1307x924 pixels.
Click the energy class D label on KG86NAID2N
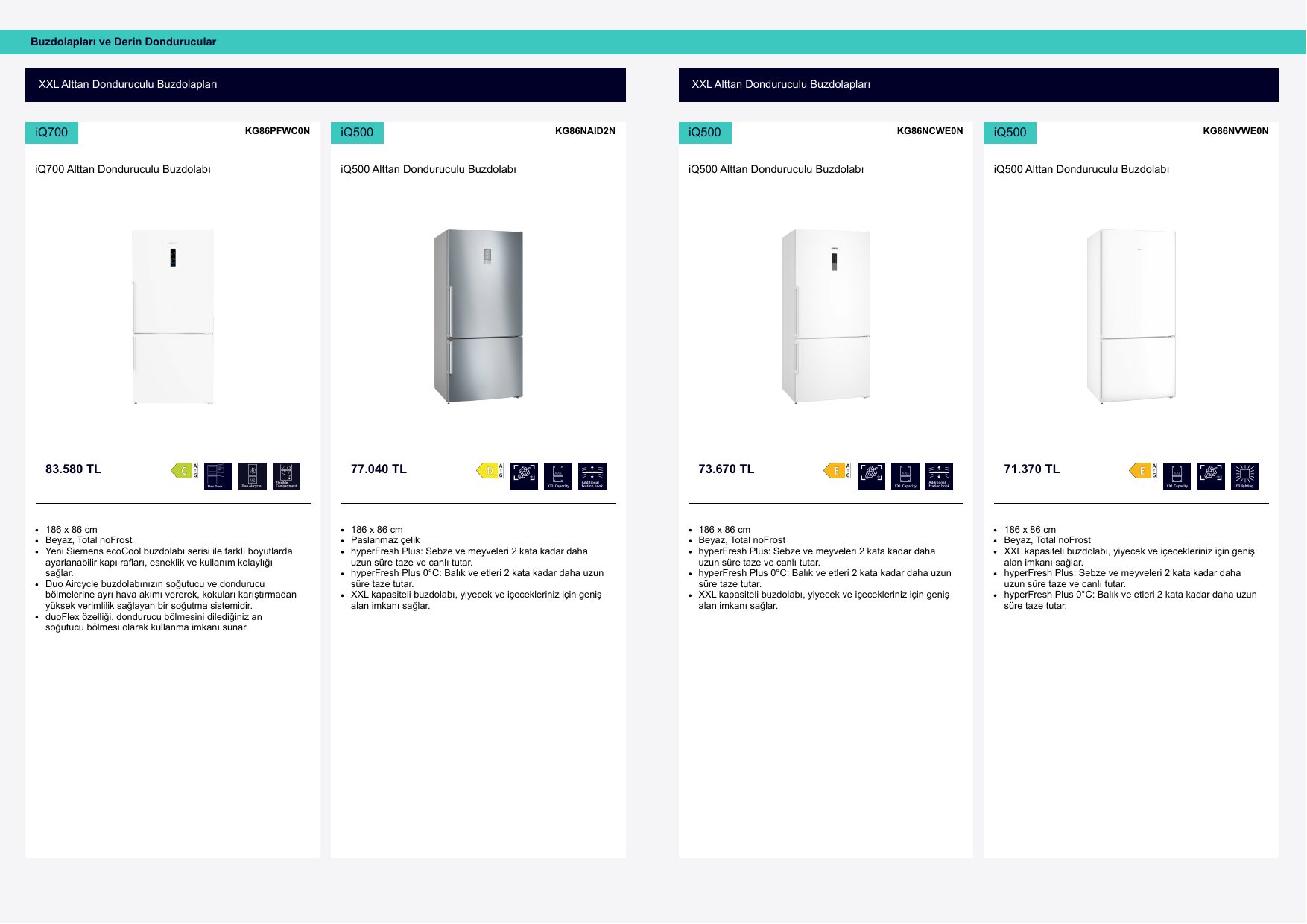click(490, 471)
